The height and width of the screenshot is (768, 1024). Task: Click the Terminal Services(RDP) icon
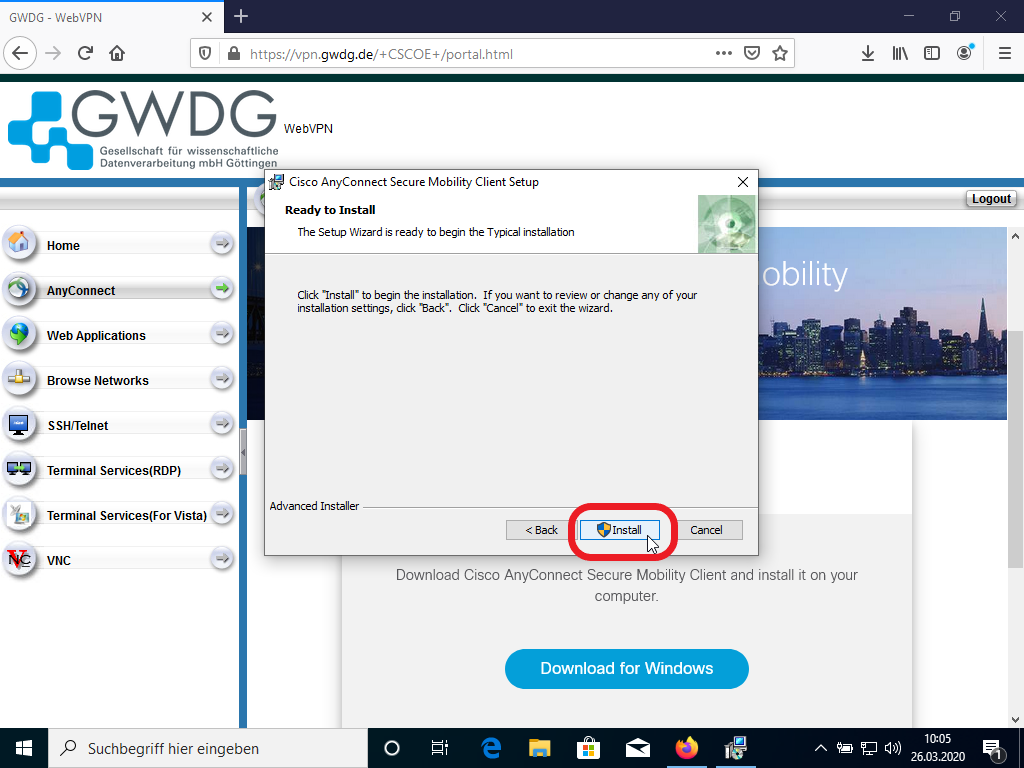pyautogui.click(x=19, y=469)
